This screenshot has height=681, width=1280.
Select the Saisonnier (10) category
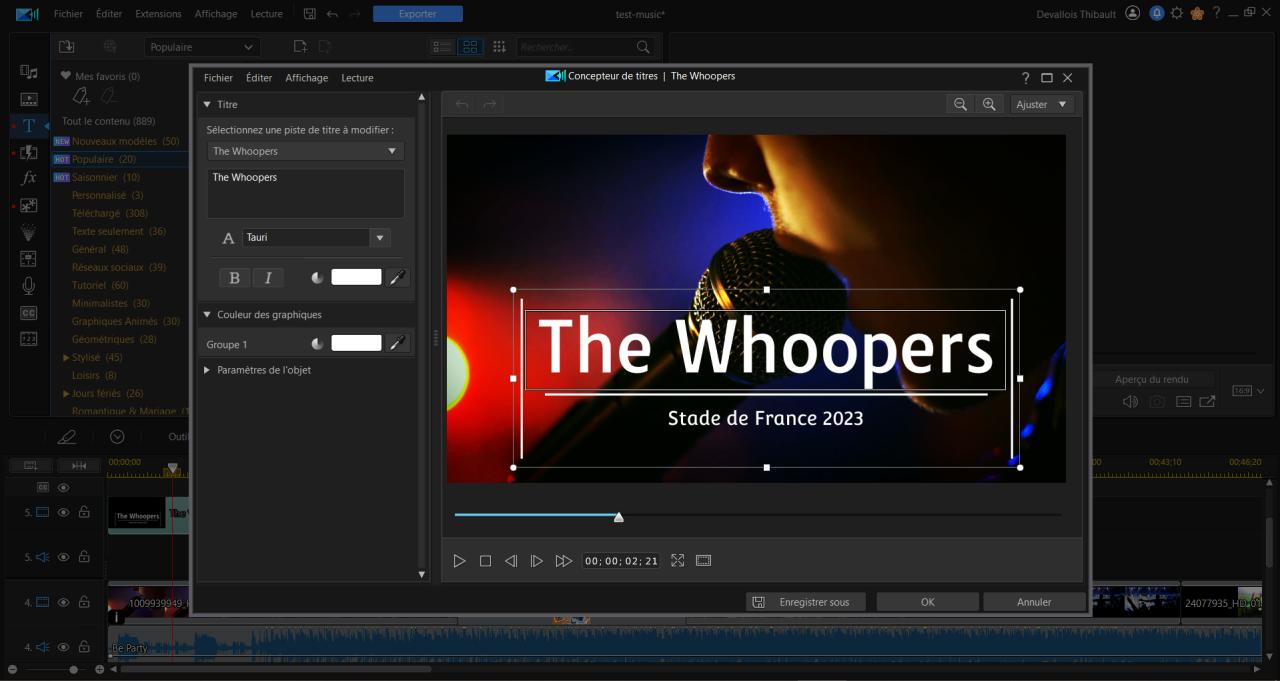tap(106, 177)
